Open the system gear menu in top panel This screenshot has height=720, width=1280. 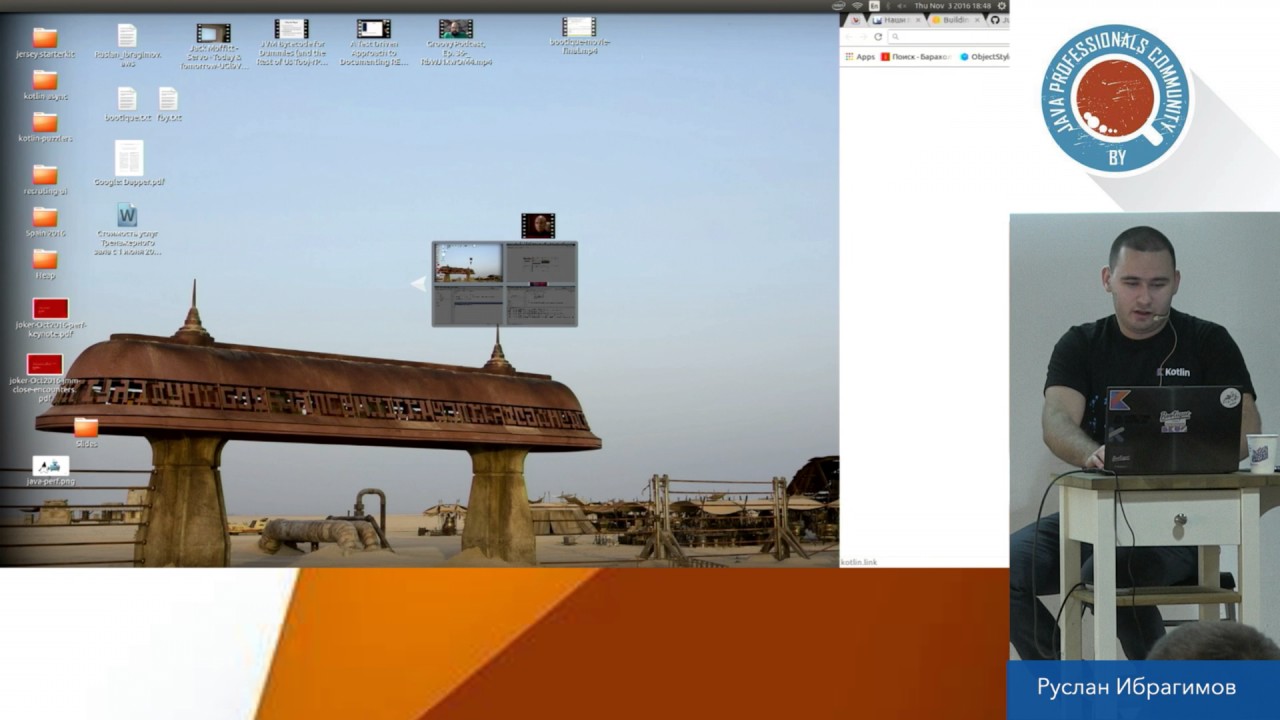[1002, 6]
